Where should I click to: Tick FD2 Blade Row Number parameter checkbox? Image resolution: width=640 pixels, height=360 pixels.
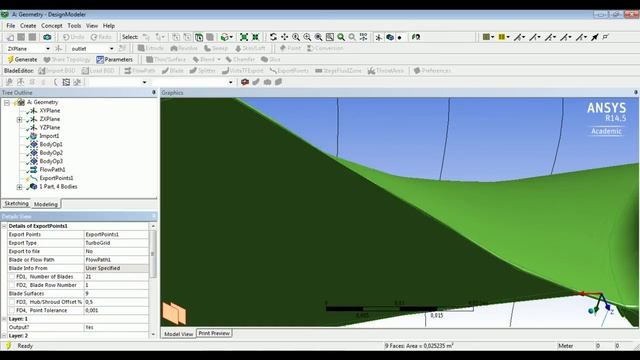tap(12, 285)
